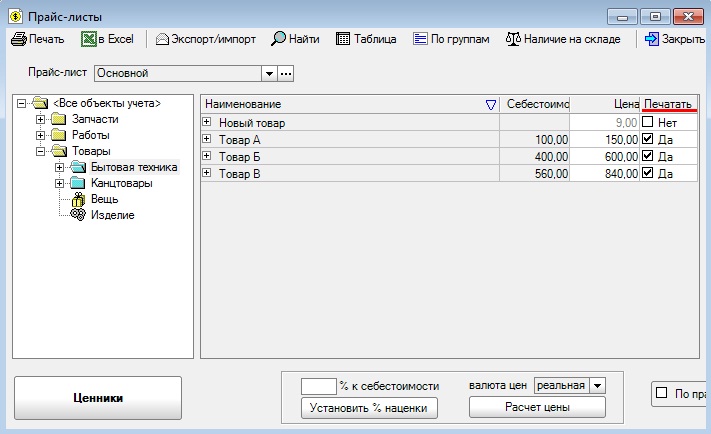The image size is (711, 434).
Task: Click the sort triangle in Наименование header
Action: pyautogui.click(x=491, y=105)
